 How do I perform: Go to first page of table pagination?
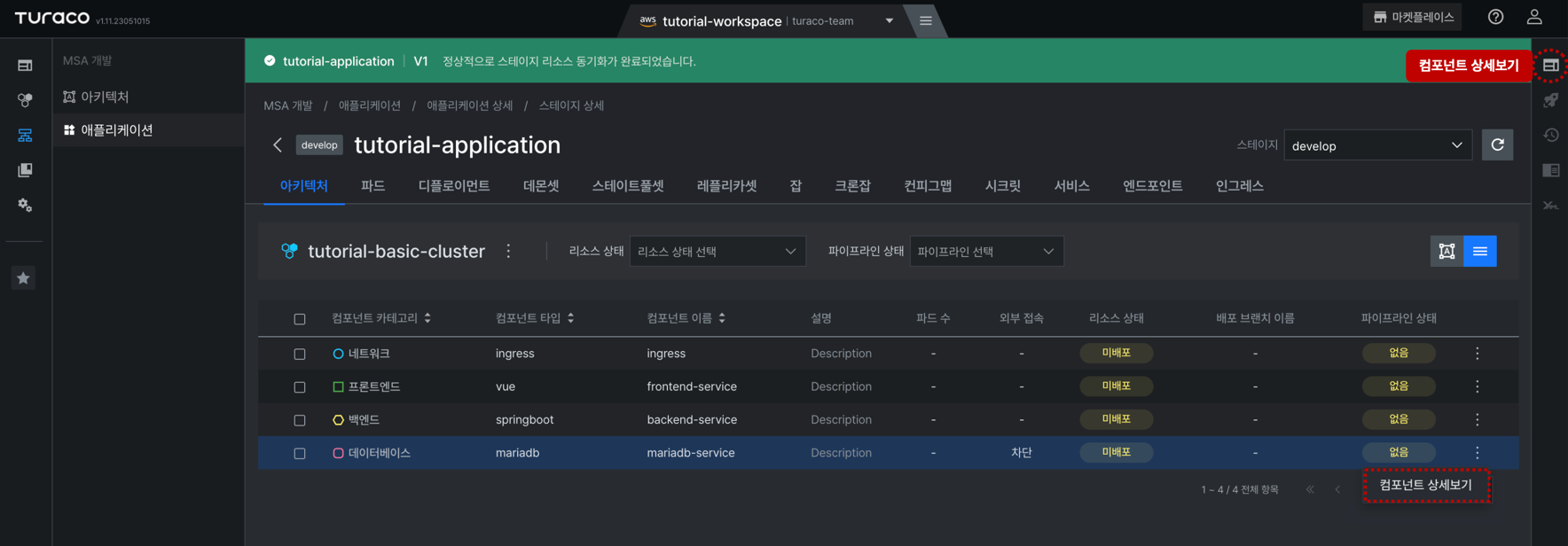tap(1310, 489)
